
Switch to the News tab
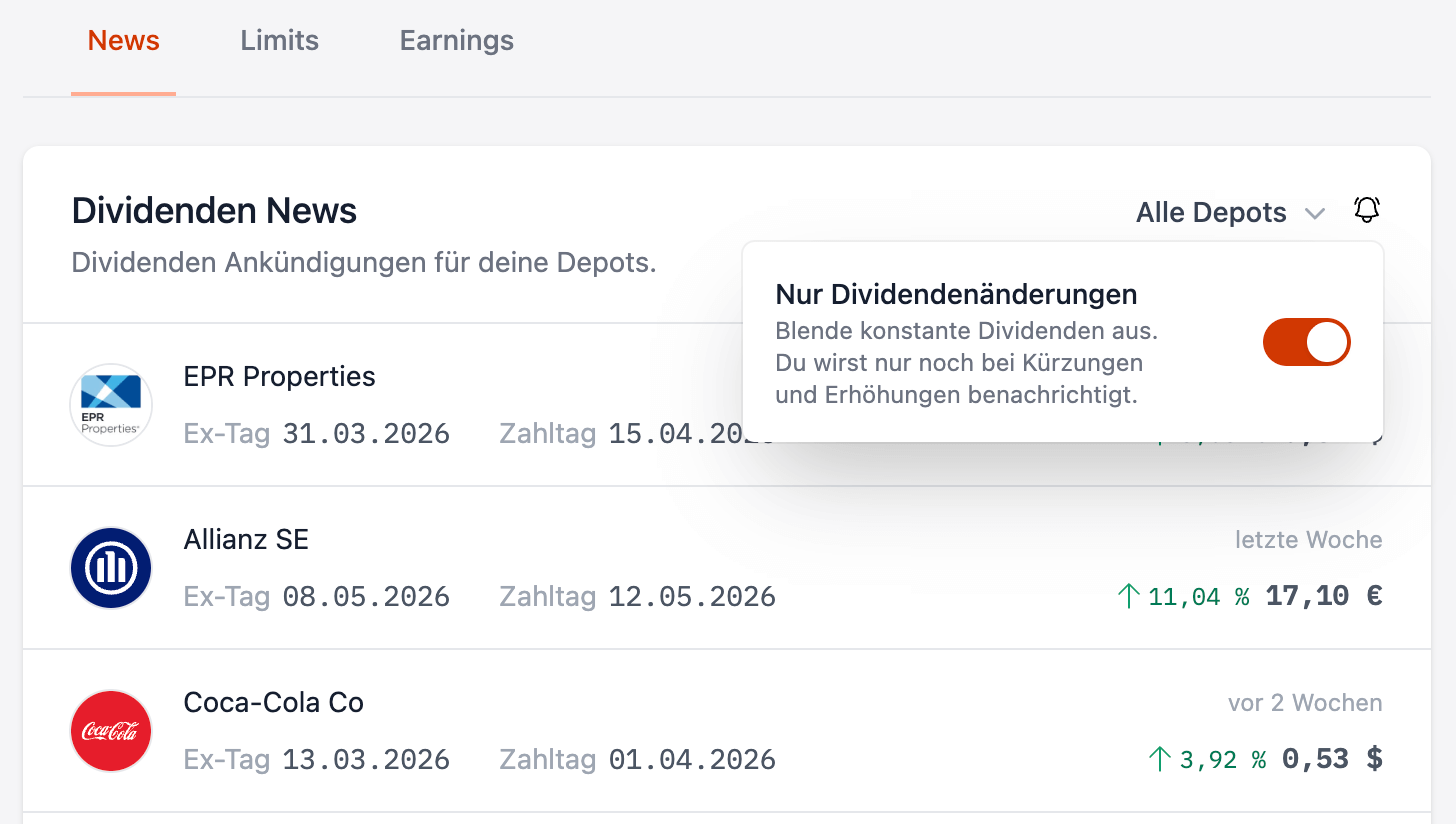click(123, 41)
